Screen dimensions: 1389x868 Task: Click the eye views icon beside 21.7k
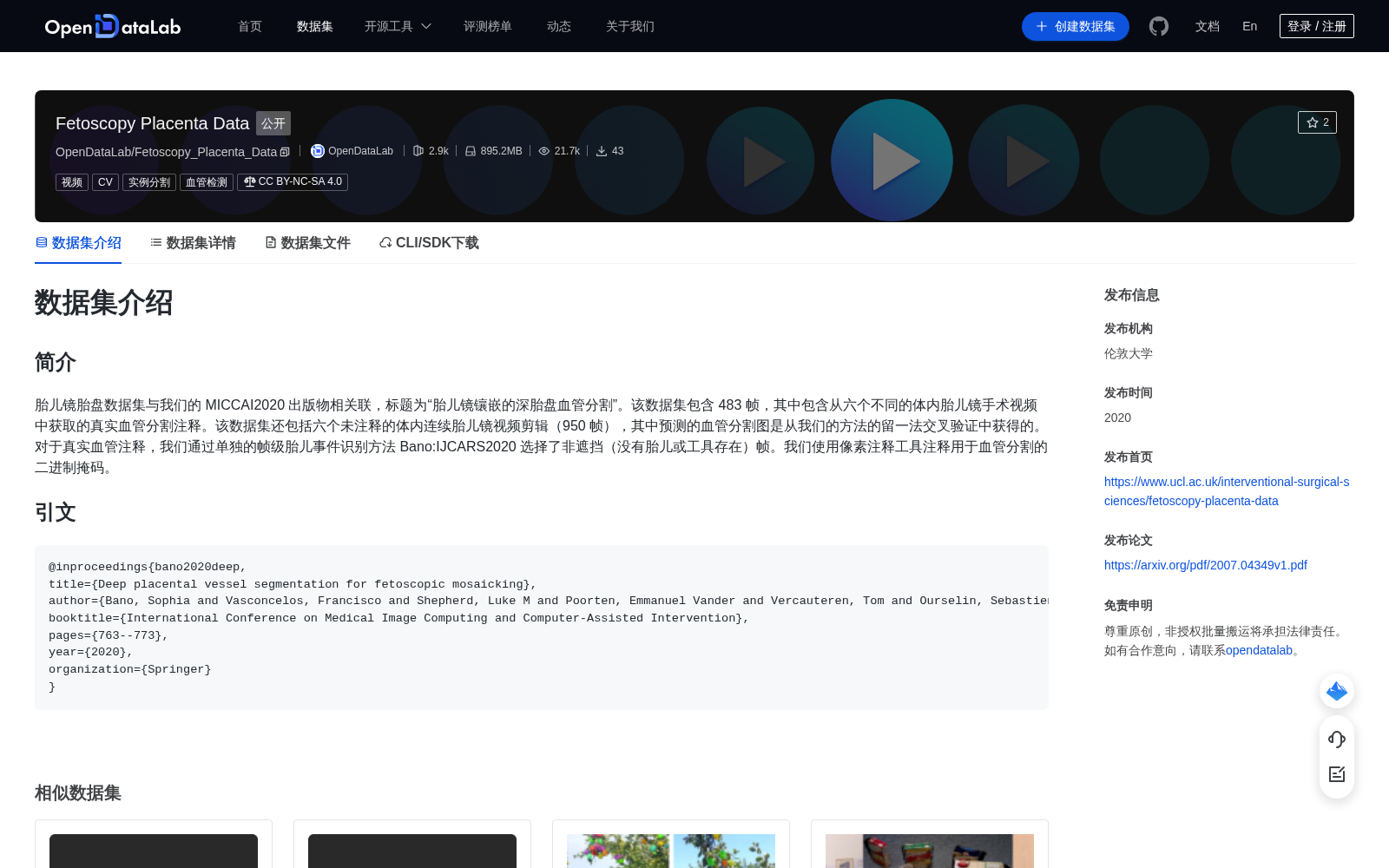pyautogui.click(x=544, y=151)
